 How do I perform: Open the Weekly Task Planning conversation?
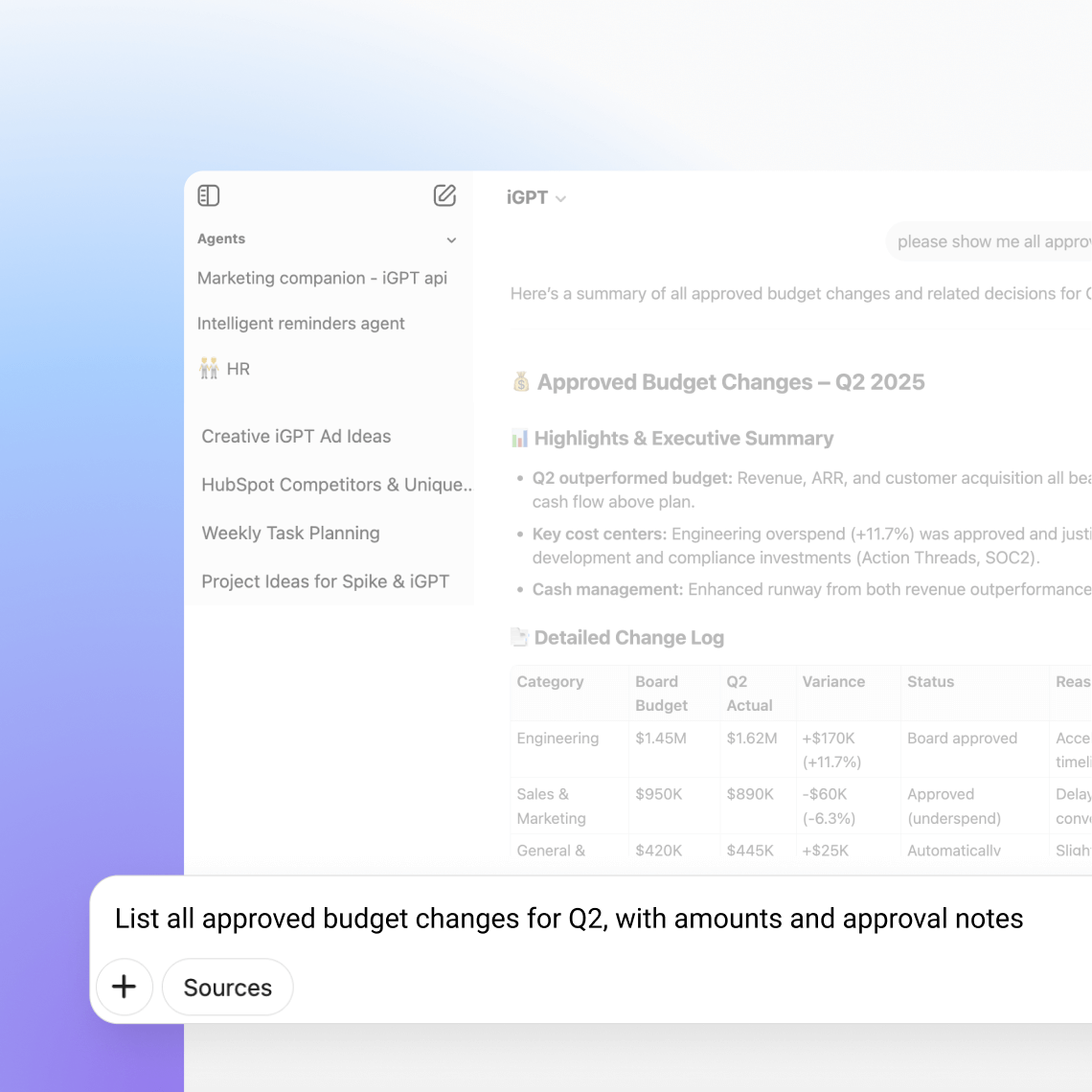290,533
